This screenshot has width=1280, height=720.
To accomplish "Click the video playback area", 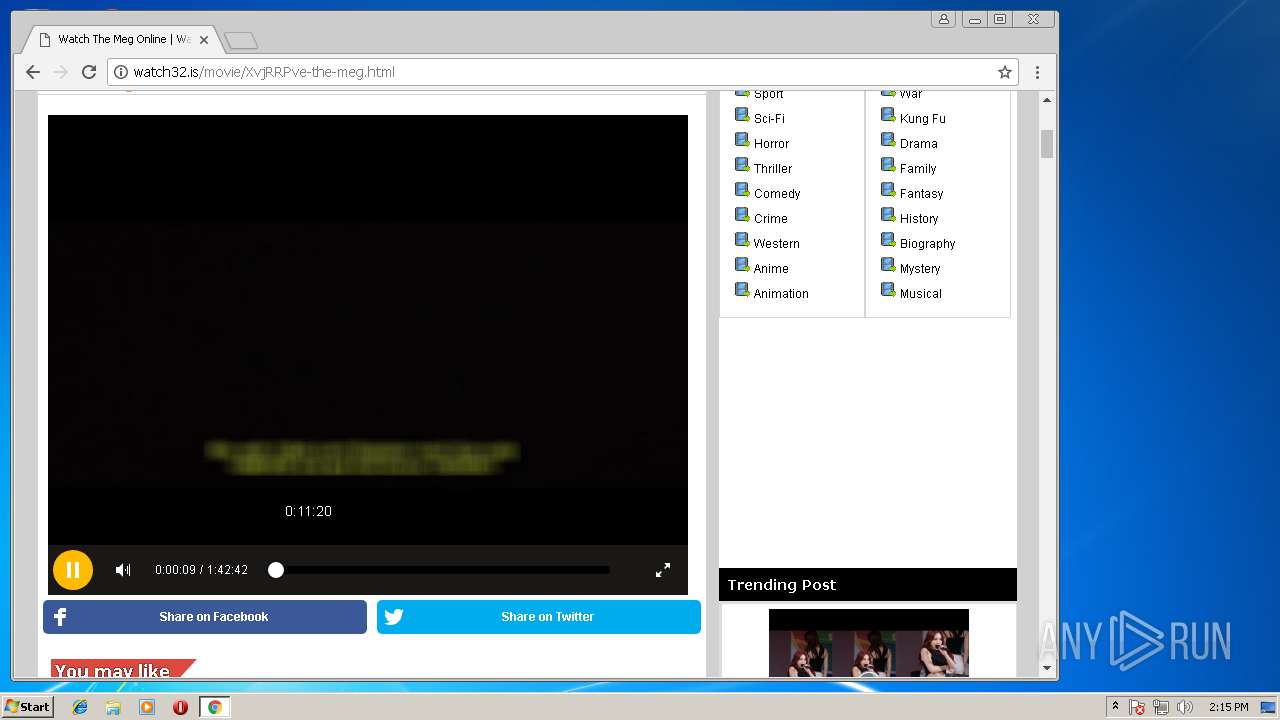I will 368,330.
